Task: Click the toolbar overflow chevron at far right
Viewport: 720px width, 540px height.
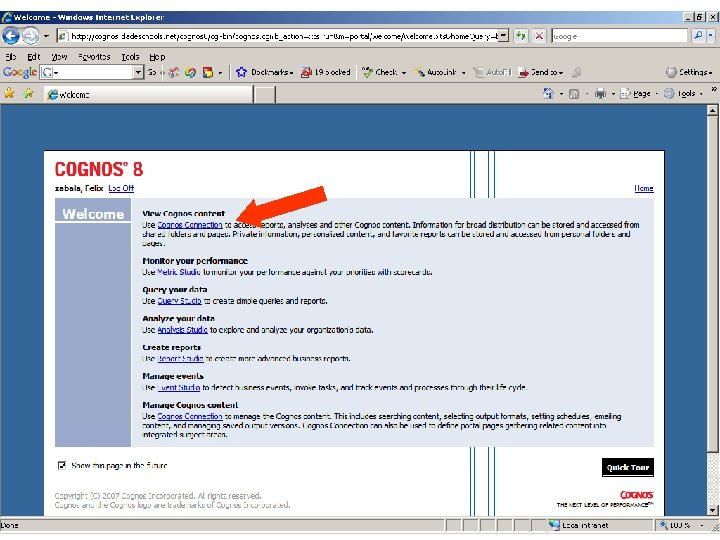Action: click(714, 90)
